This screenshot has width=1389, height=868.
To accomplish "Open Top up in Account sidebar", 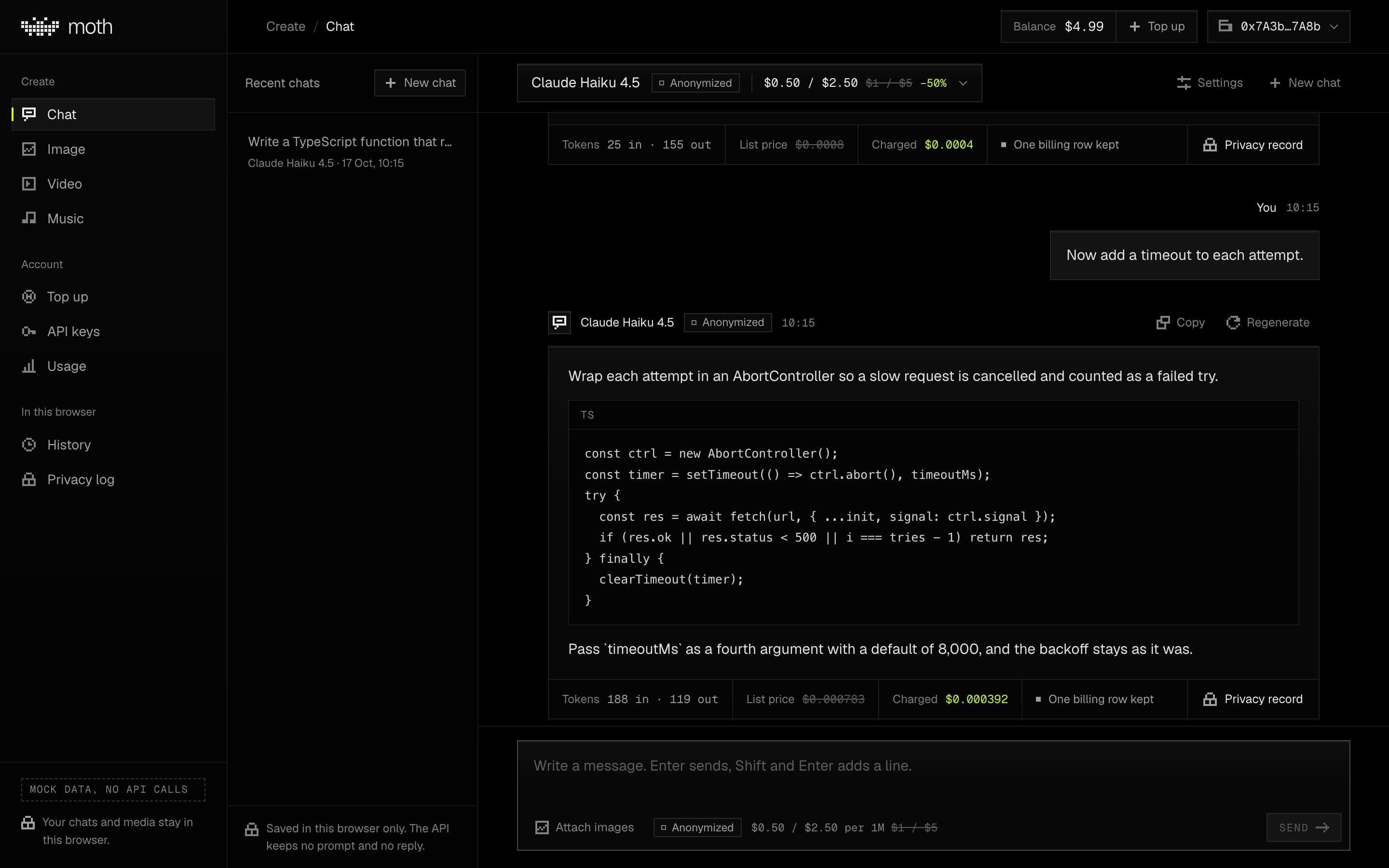I will tap(113, 297).
